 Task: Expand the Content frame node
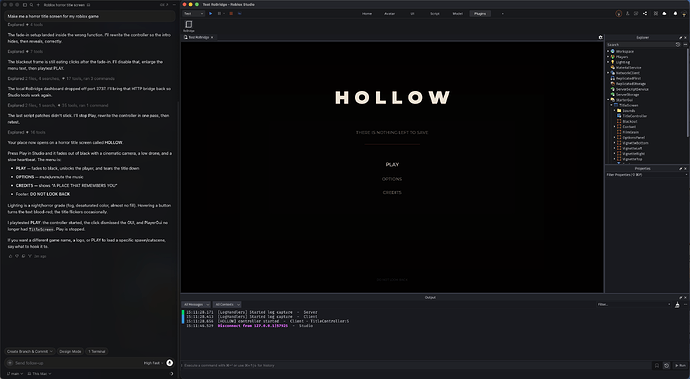click(614, 127)
